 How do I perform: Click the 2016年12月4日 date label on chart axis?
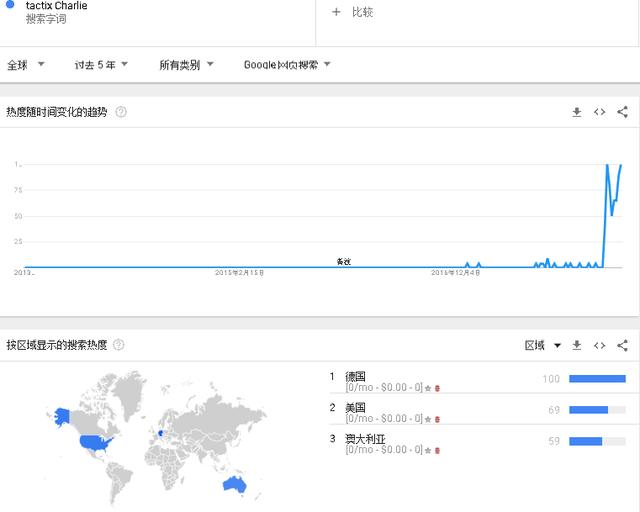pos(456,272)
